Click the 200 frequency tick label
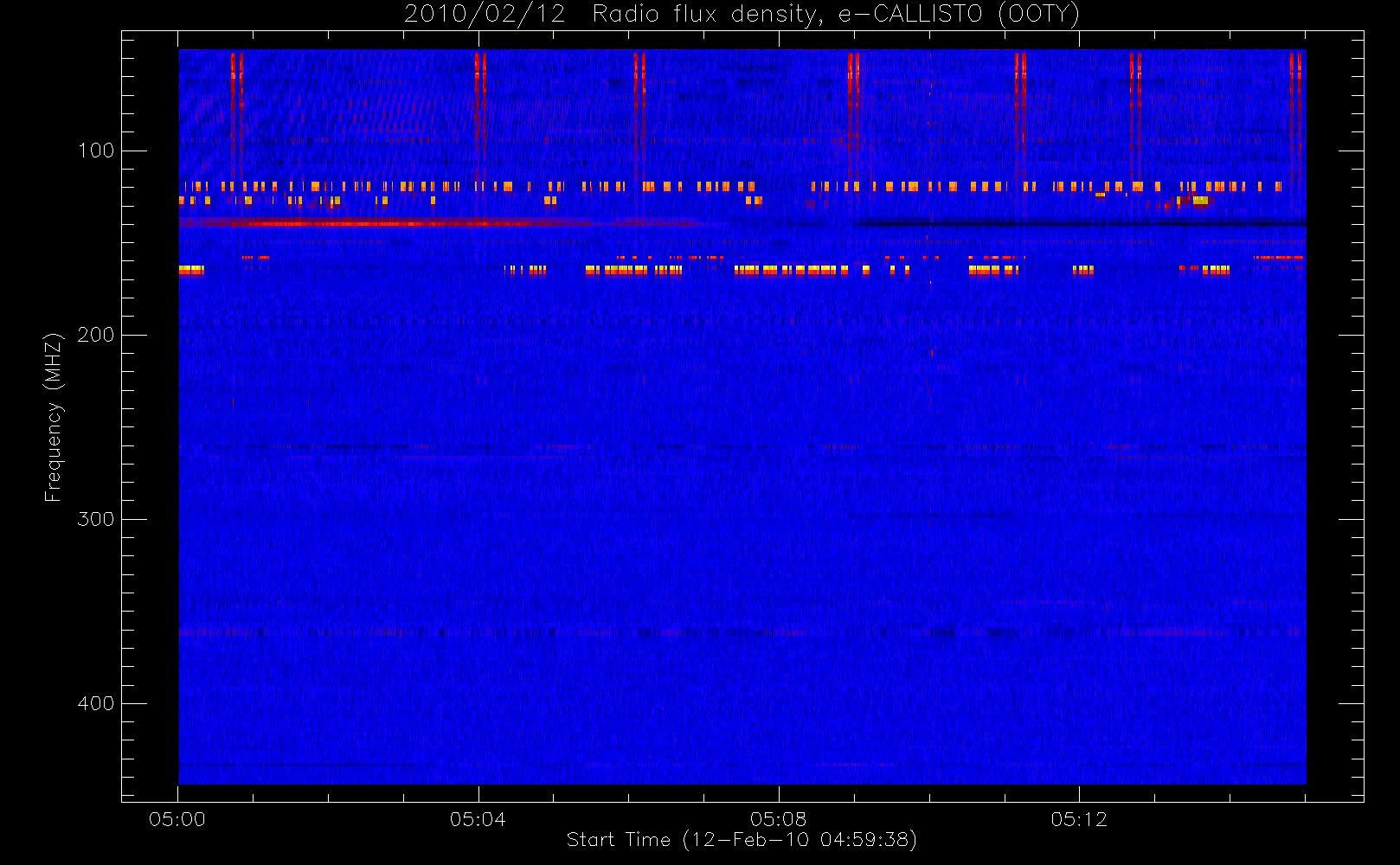1400x865 pixels. [x=96, y=335]
